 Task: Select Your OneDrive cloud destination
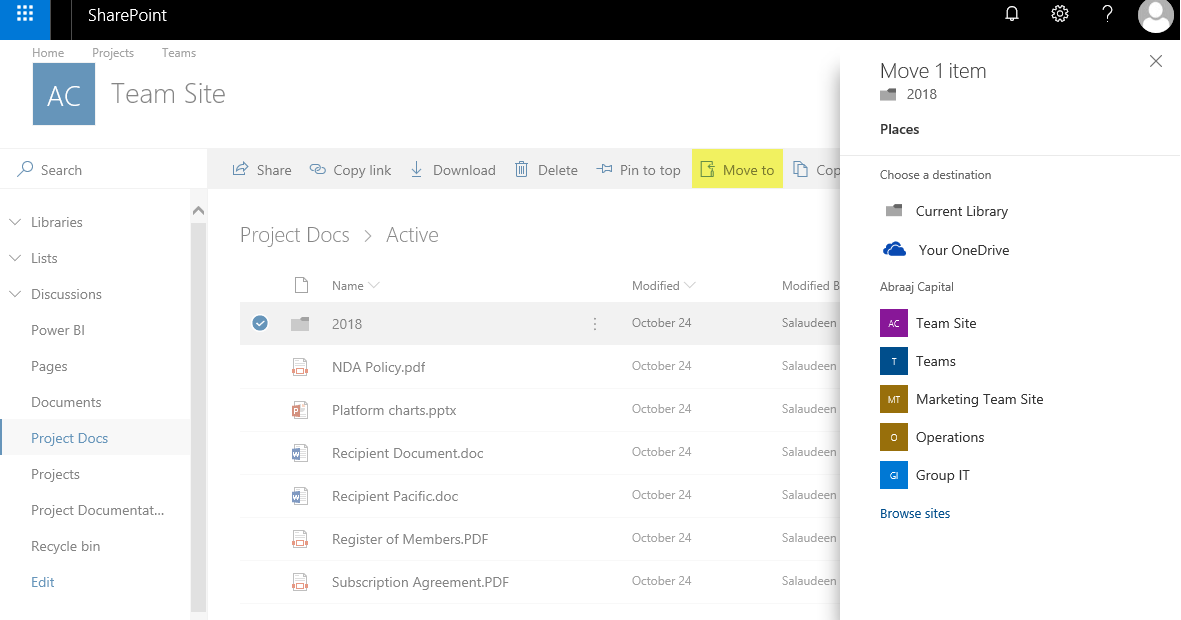(961, 249)
